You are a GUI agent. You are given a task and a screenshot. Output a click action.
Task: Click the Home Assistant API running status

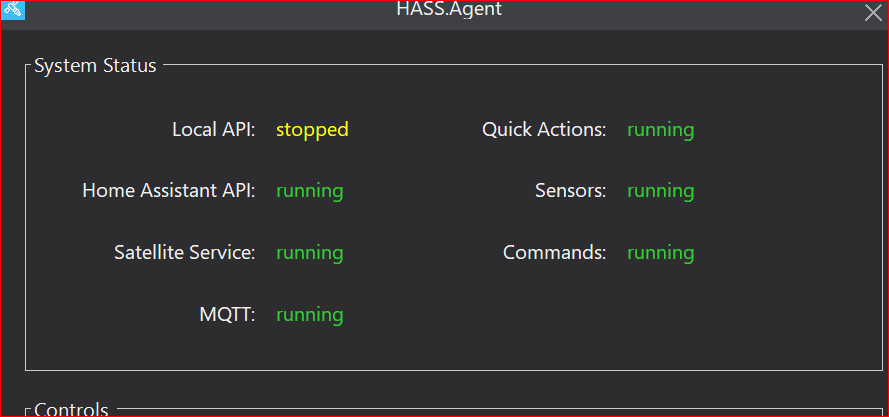point(309,191)
